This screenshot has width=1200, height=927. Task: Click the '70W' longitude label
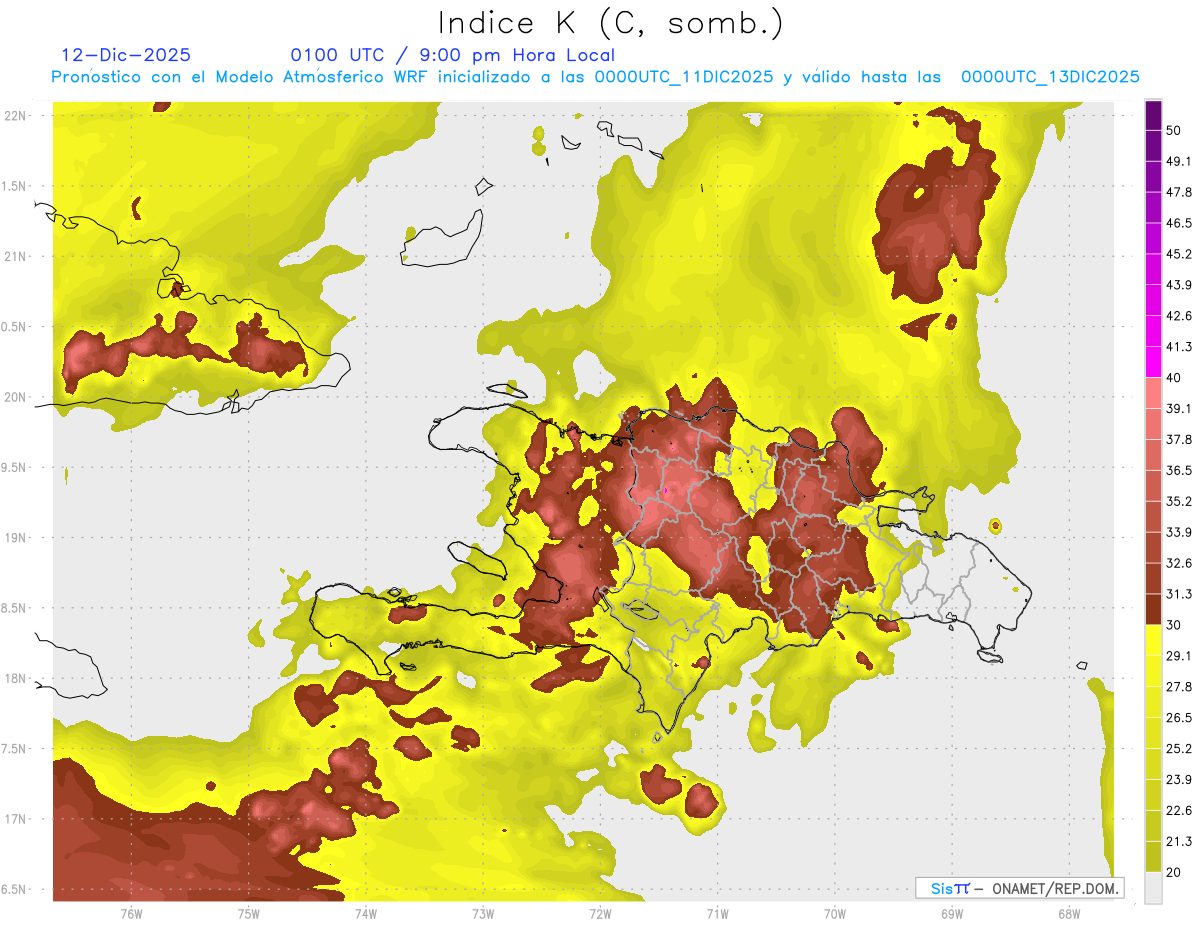[x=835, y=914]
